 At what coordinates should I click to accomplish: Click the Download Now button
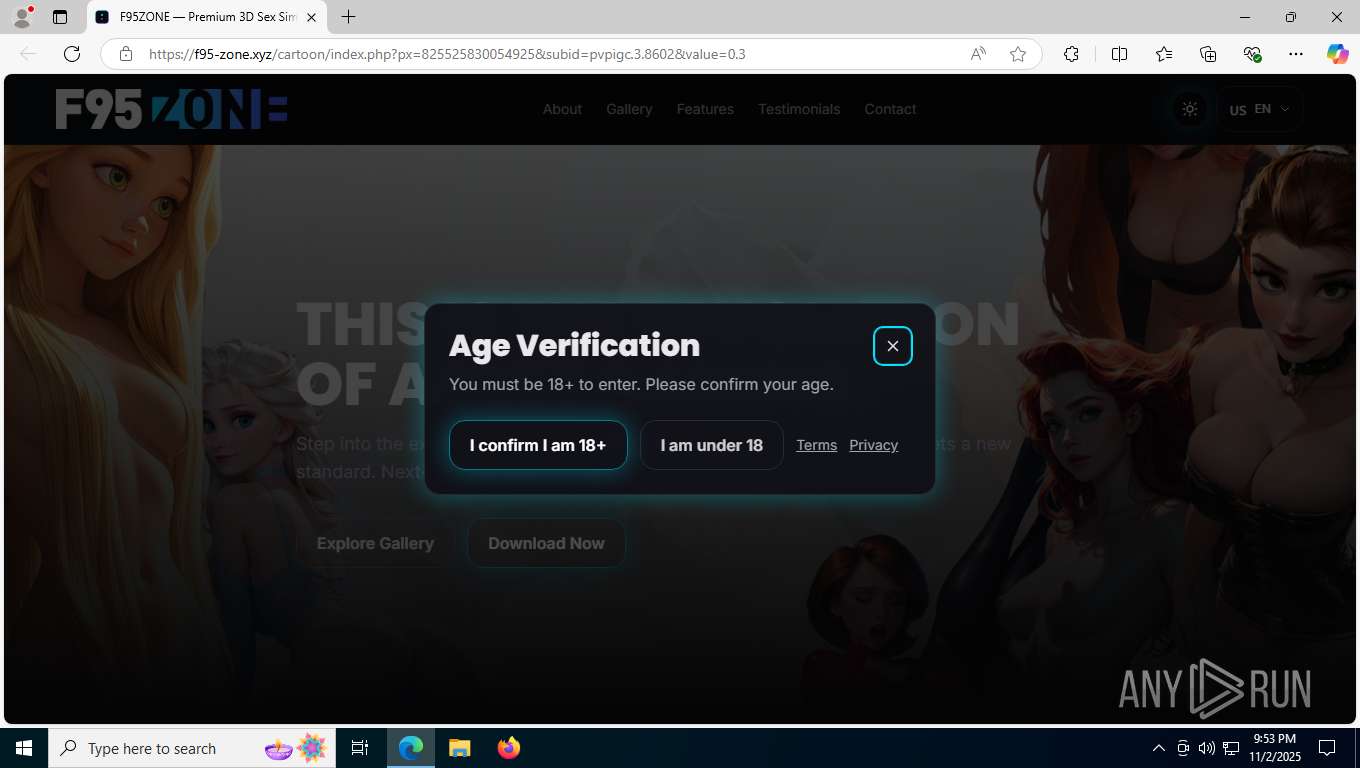point(546,543)
